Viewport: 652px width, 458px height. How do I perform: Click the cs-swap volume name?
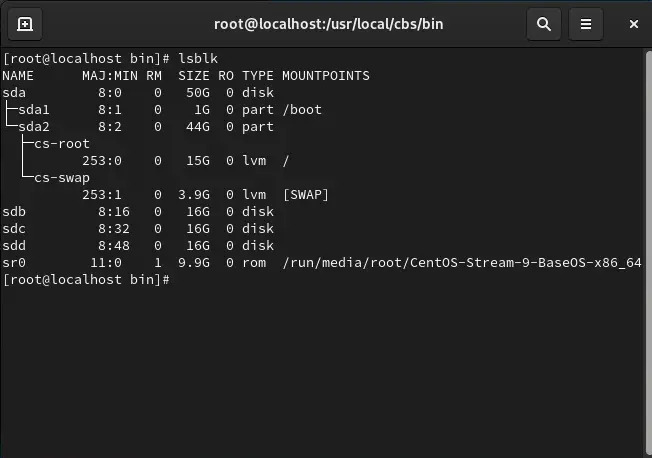[61, 178]
